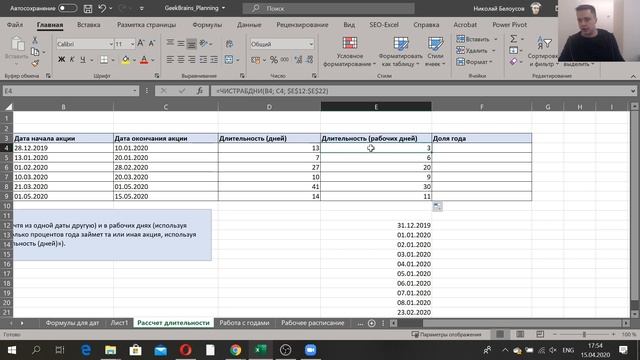This screenshot has width=640, height=360.
Task: Open the Формулы tab
Action: click(x=207, y=25)
